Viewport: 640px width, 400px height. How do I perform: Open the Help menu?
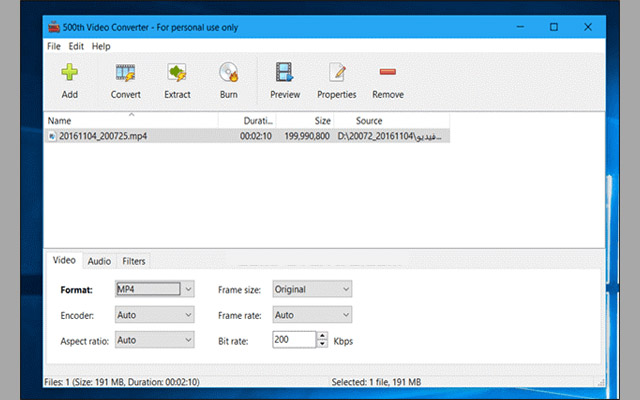pyautogui.click(x=101, y=46)
